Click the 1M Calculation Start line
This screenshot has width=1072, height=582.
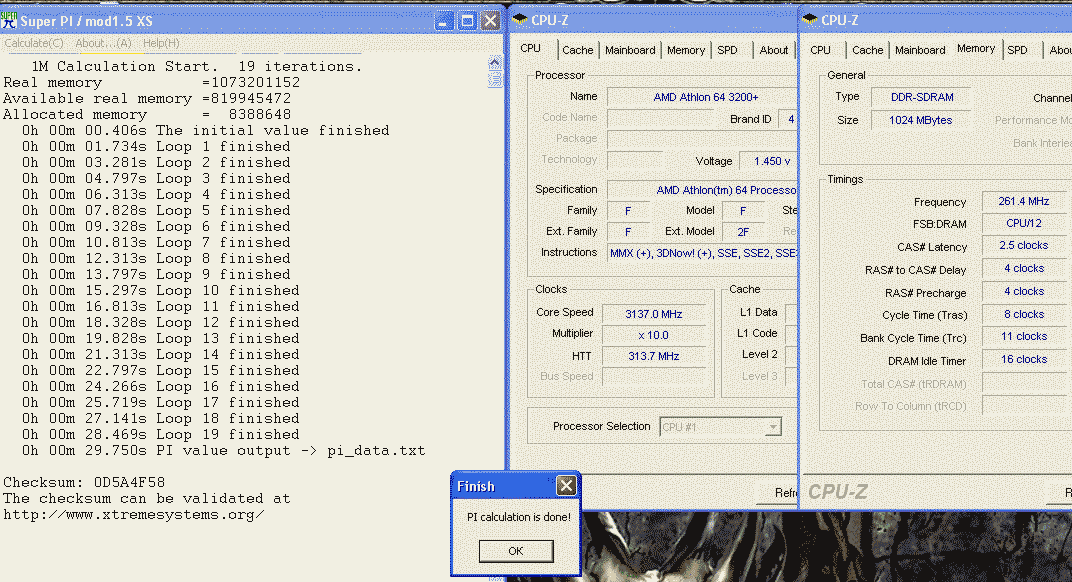pos(197,66)
